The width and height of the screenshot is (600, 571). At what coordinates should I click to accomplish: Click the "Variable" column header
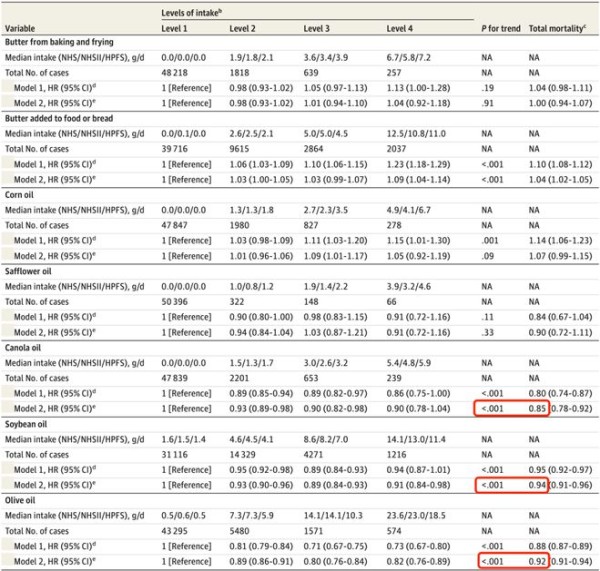point(20,28)
